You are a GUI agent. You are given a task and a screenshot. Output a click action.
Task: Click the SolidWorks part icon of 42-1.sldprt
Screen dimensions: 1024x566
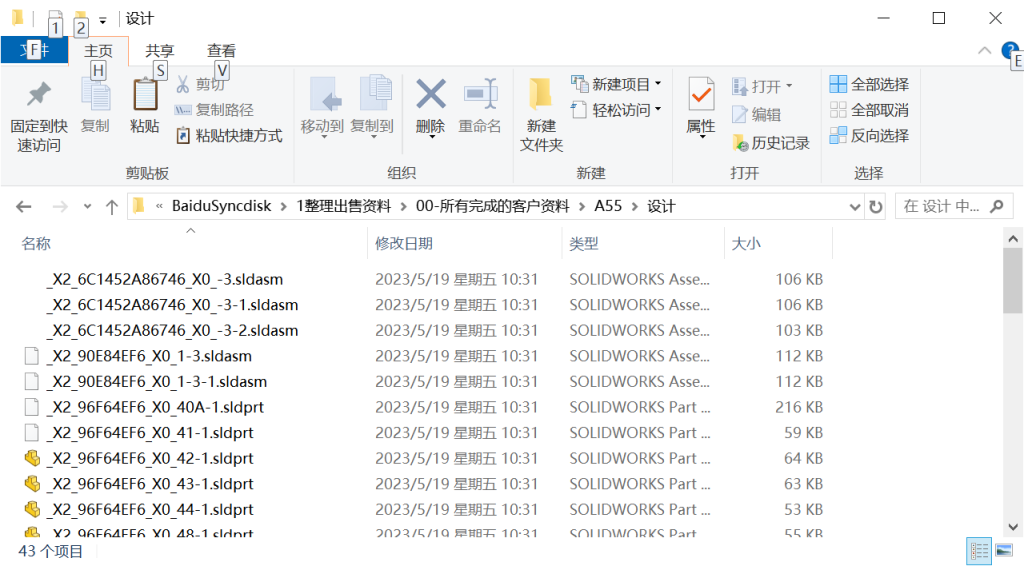coord(32,458)
